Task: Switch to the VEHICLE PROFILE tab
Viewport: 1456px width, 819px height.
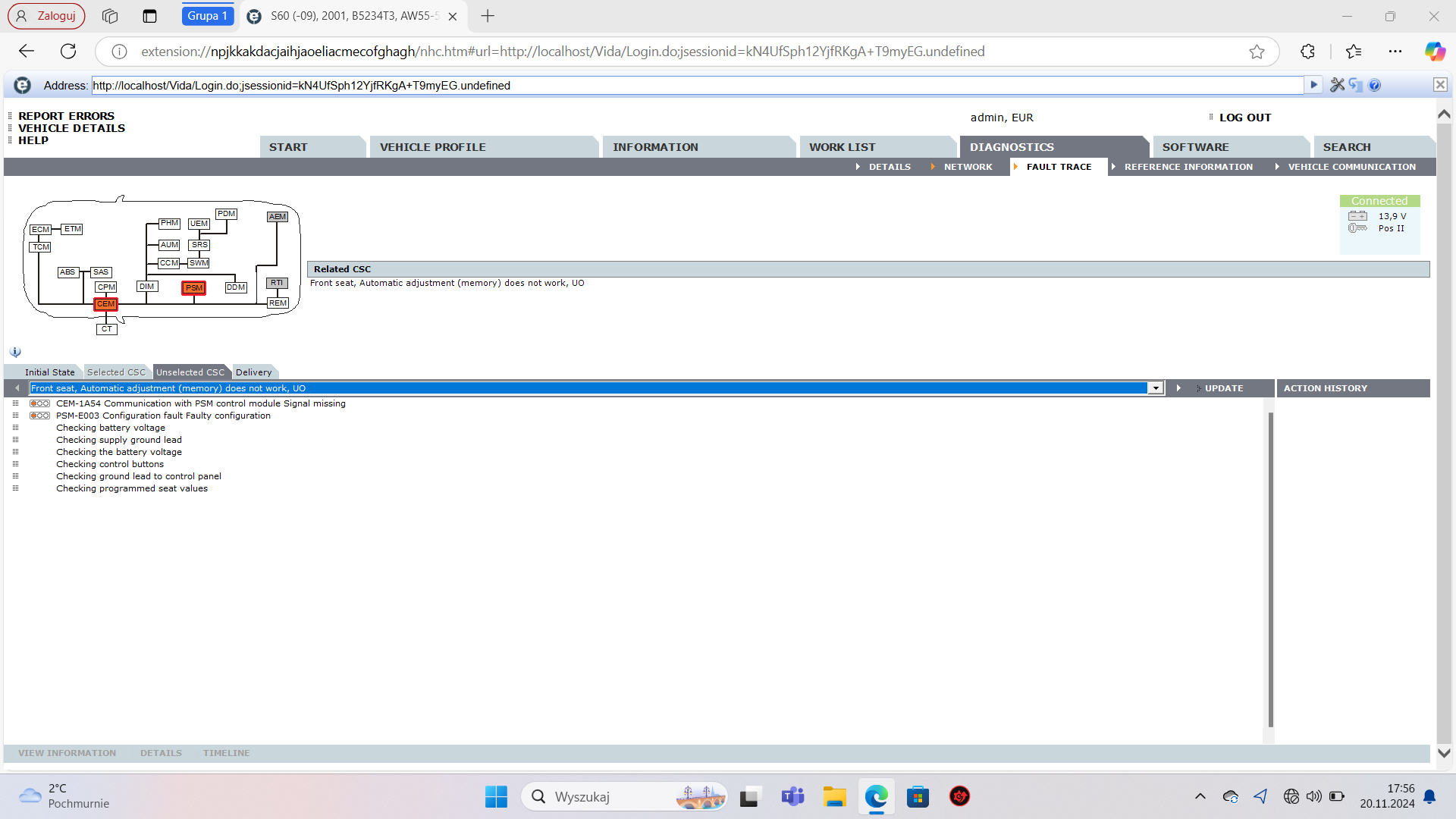Action: pos(432,147)
